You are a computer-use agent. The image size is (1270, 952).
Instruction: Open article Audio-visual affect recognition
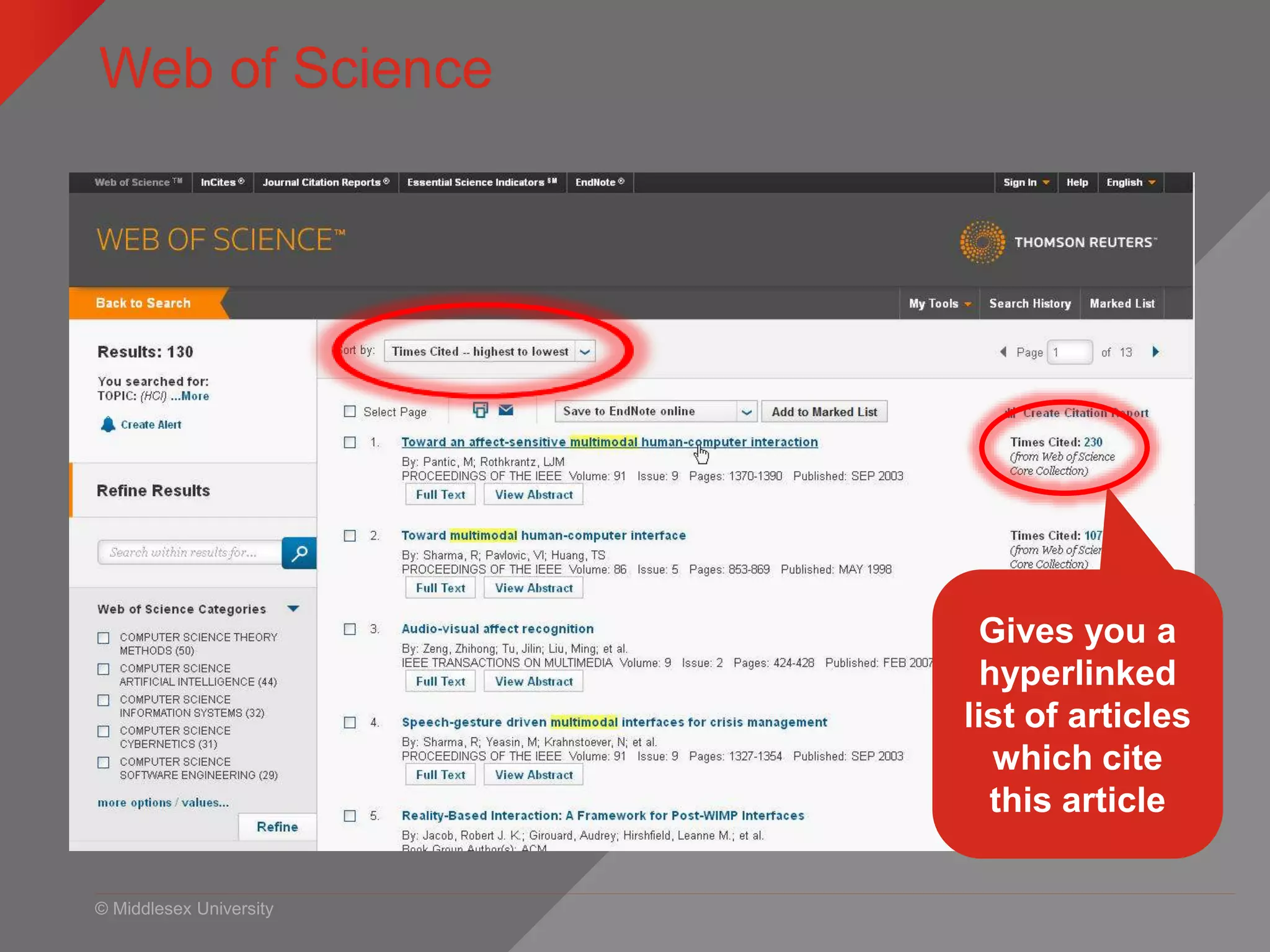pyautogui.click(x=497, y=628)
